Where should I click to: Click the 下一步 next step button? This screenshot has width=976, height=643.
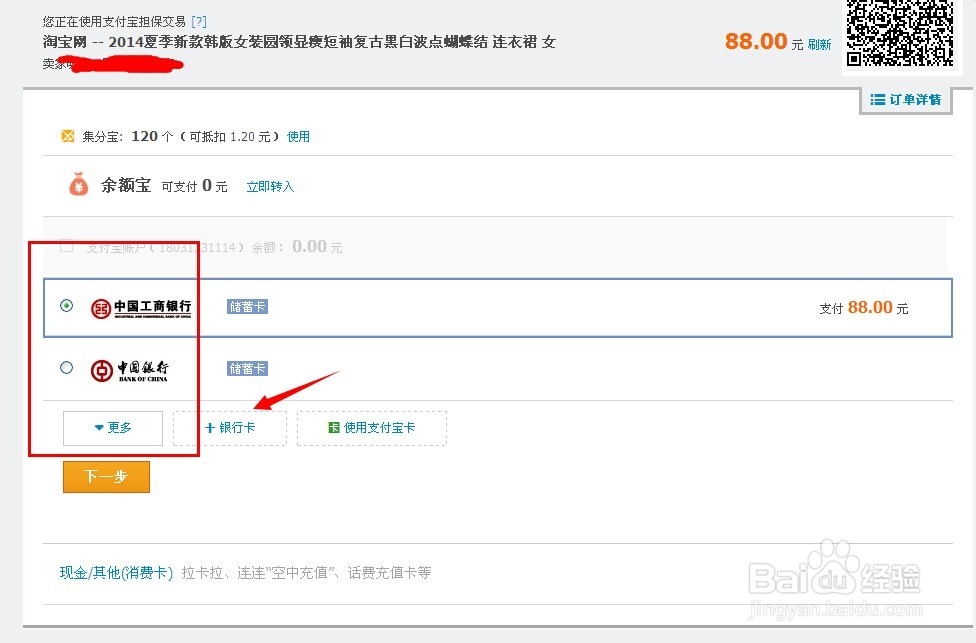(x=106, y=477)
